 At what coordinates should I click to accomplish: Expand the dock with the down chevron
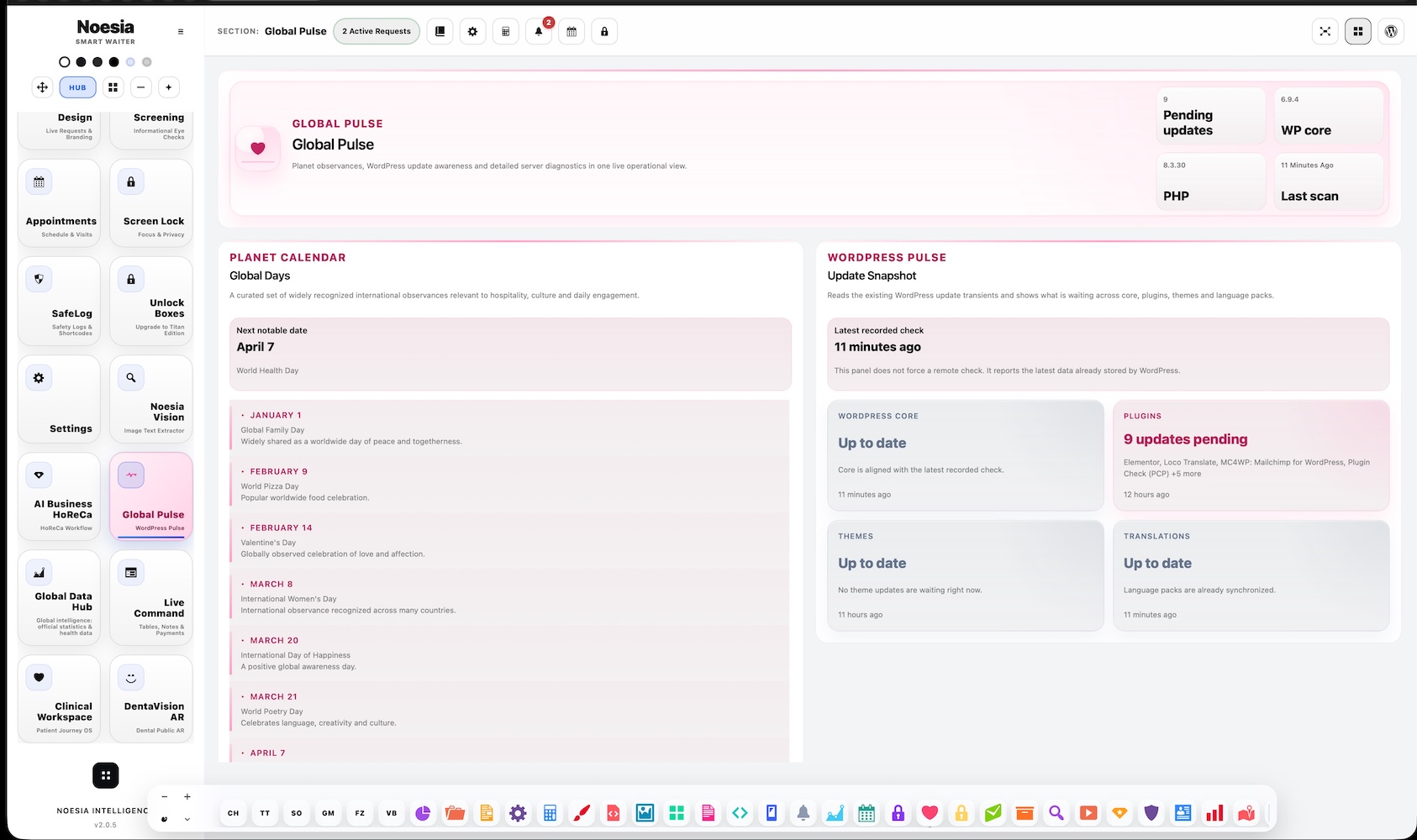click(x=187, y=819)
